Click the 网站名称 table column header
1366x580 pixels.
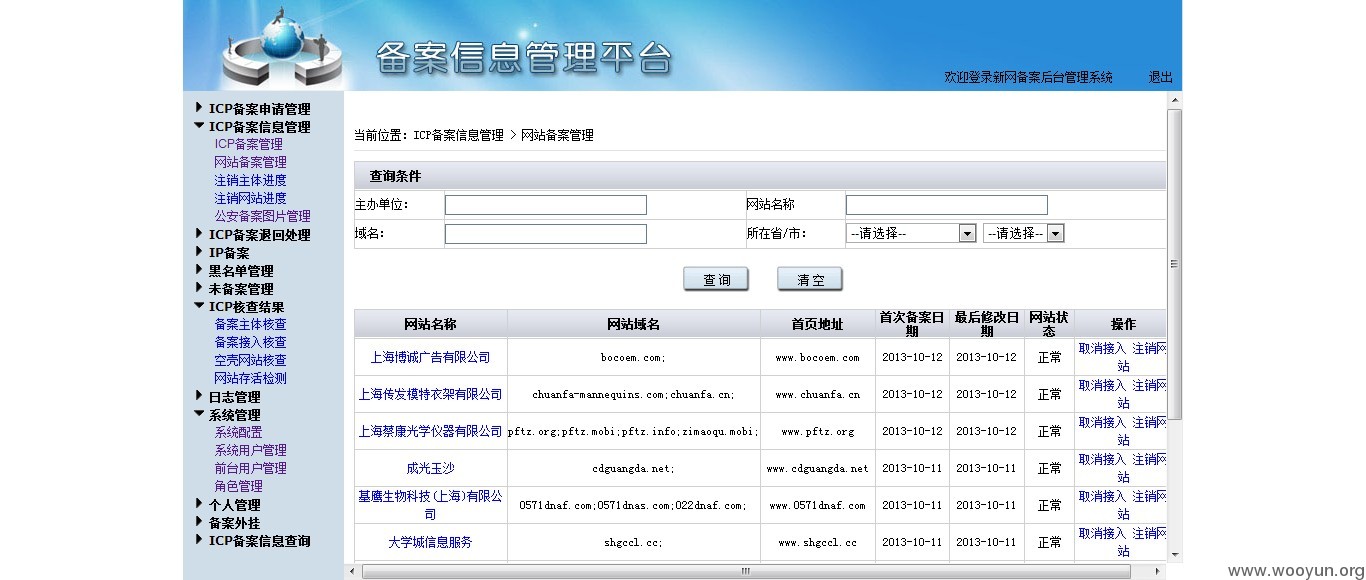tap(430, 324)
